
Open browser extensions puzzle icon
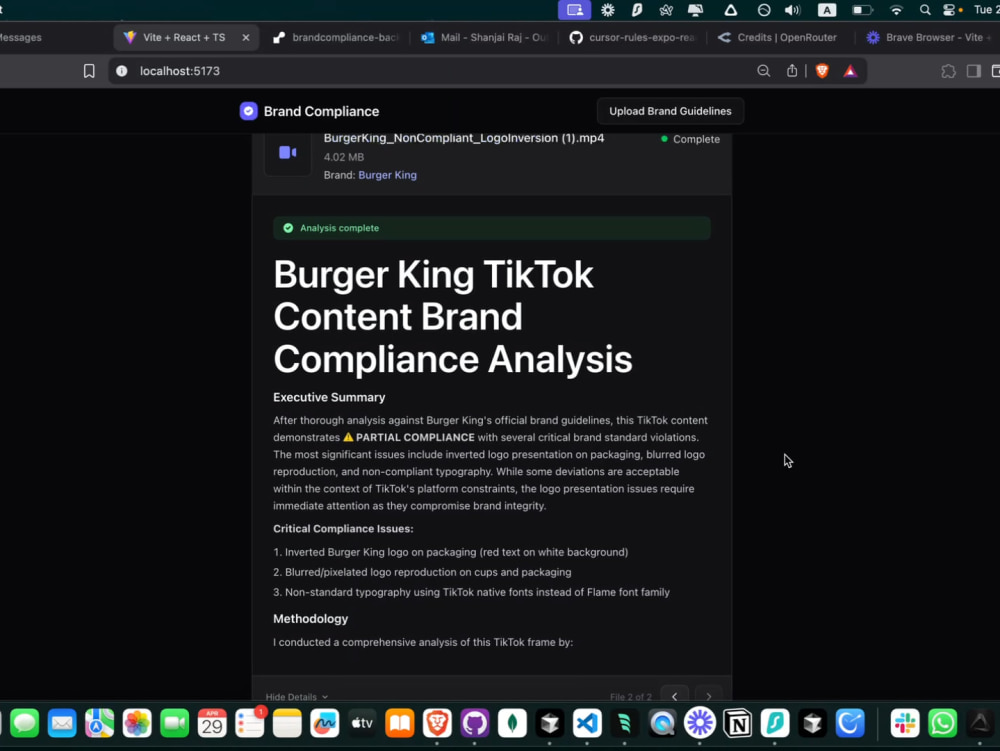948,71
